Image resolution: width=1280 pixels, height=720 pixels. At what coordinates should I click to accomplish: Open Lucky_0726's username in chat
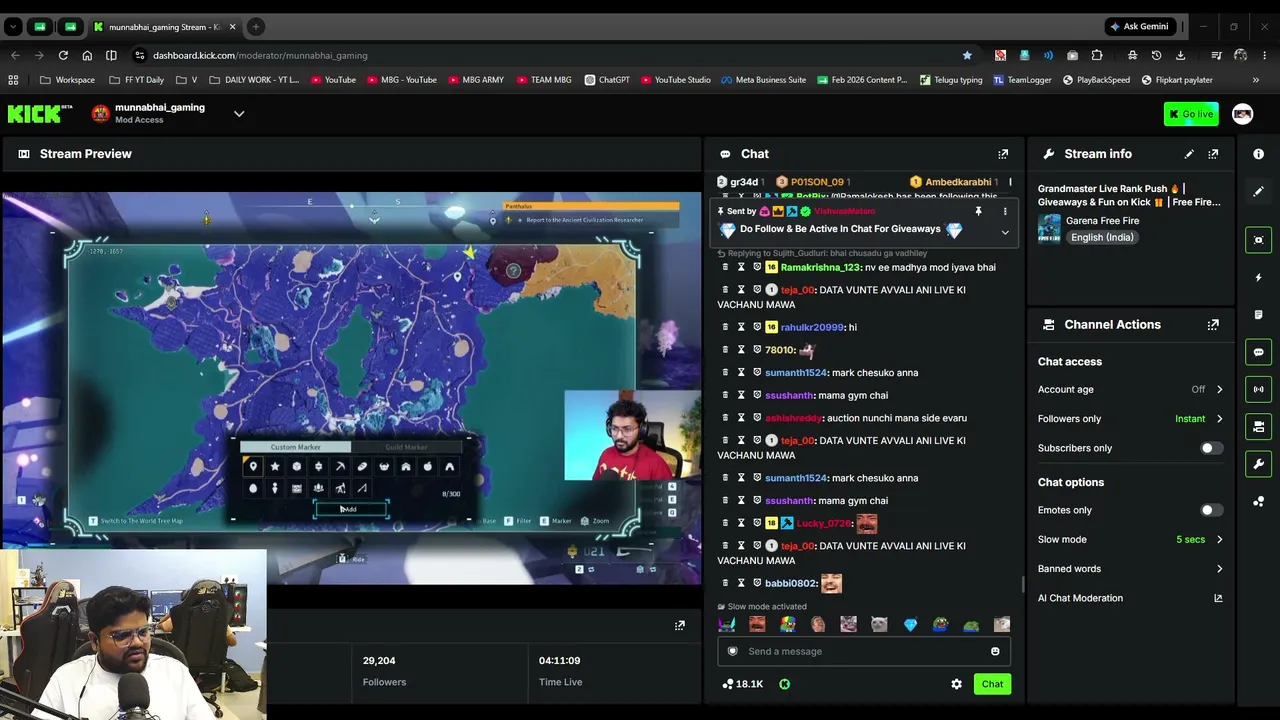(824, 524)
